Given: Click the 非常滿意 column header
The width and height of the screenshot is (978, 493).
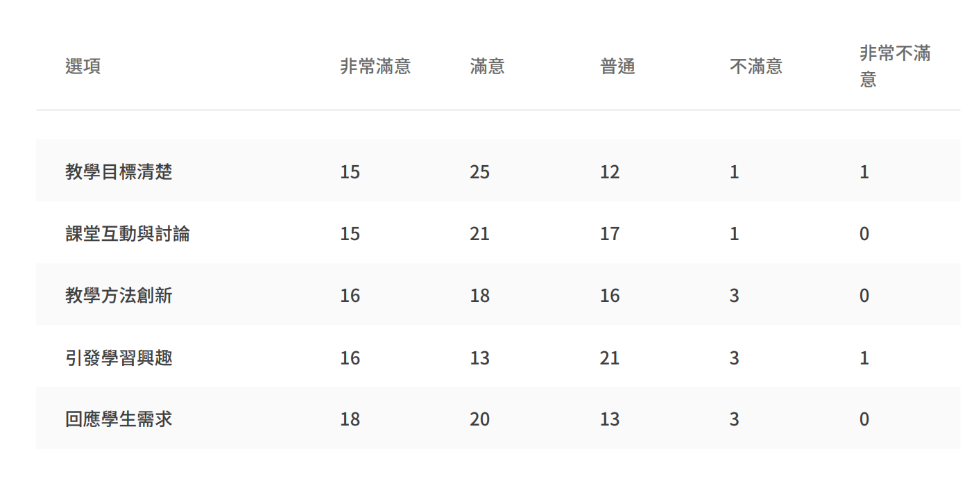Looking at the screenshot, I should point(375,67).
